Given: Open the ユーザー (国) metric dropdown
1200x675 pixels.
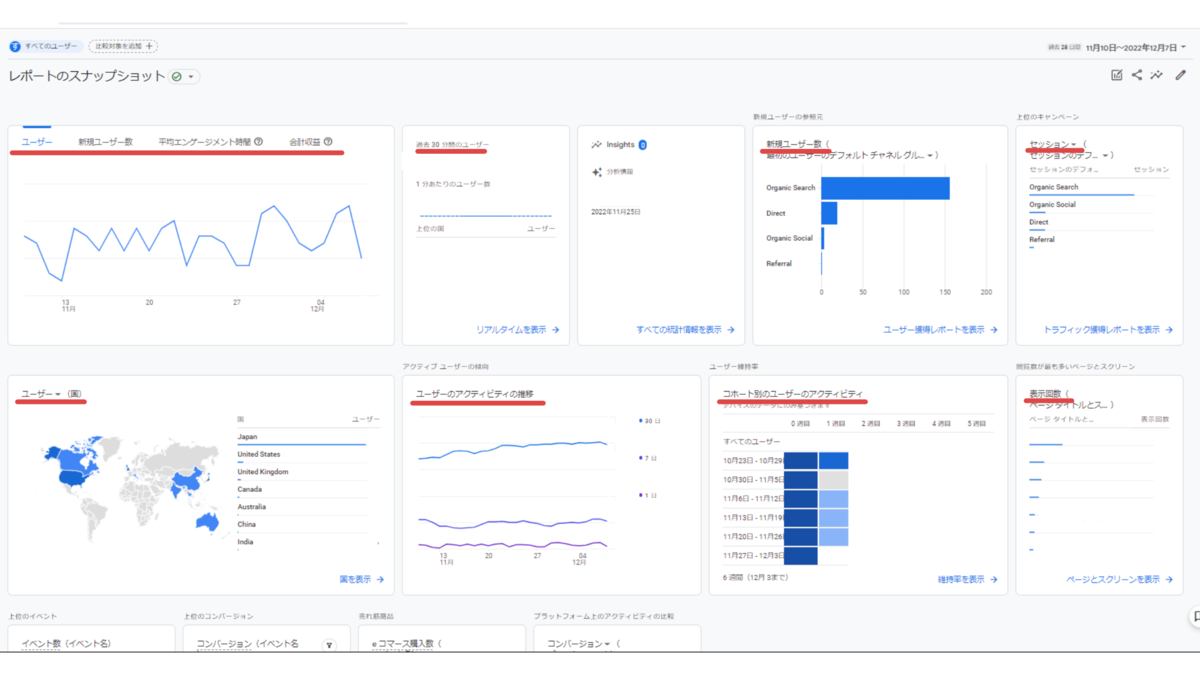Looking at the screenshot, I should [41, 394].
